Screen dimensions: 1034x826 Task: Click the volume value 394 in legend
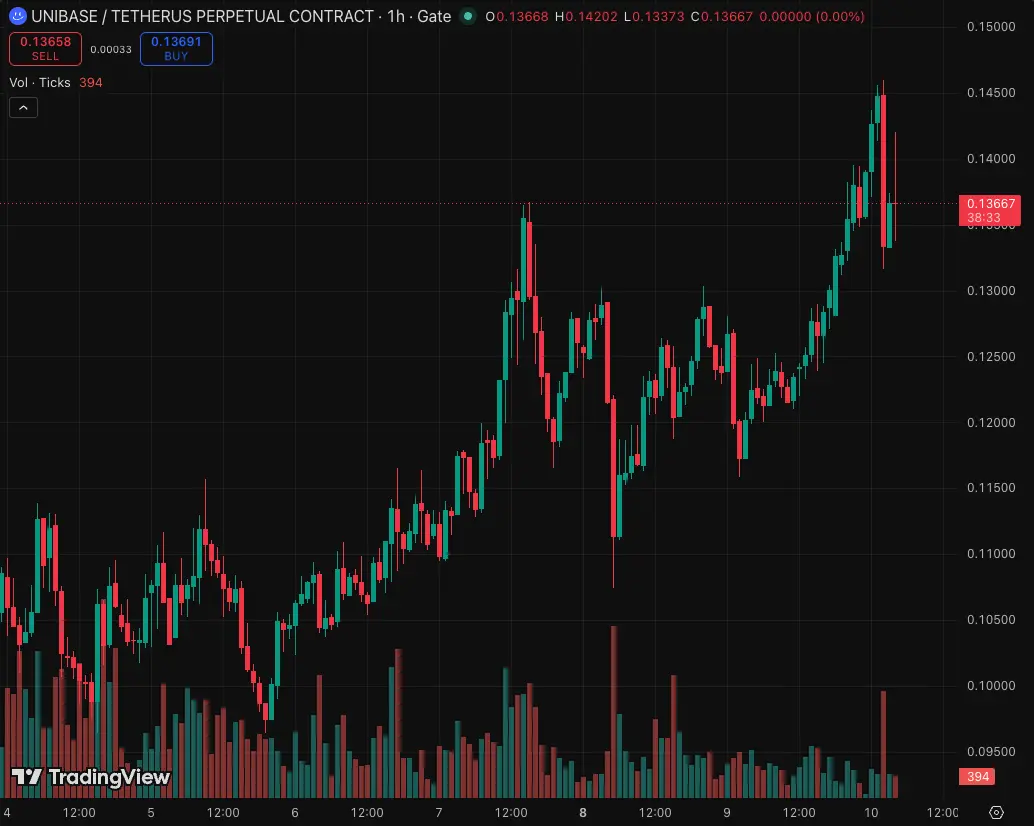coord(90,82)
